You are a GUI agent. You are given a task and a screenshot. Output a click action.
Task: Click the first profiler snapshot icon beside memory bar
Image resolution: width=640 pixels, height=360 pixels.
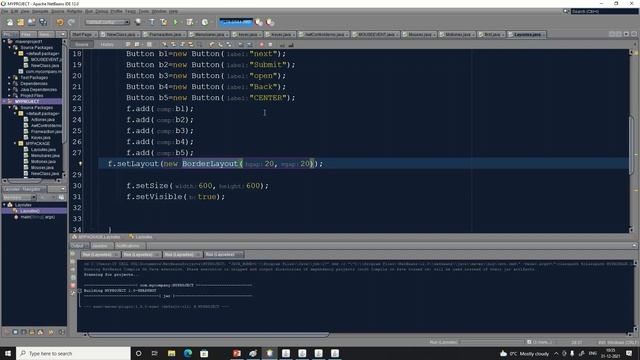click(x=259, y=22)
